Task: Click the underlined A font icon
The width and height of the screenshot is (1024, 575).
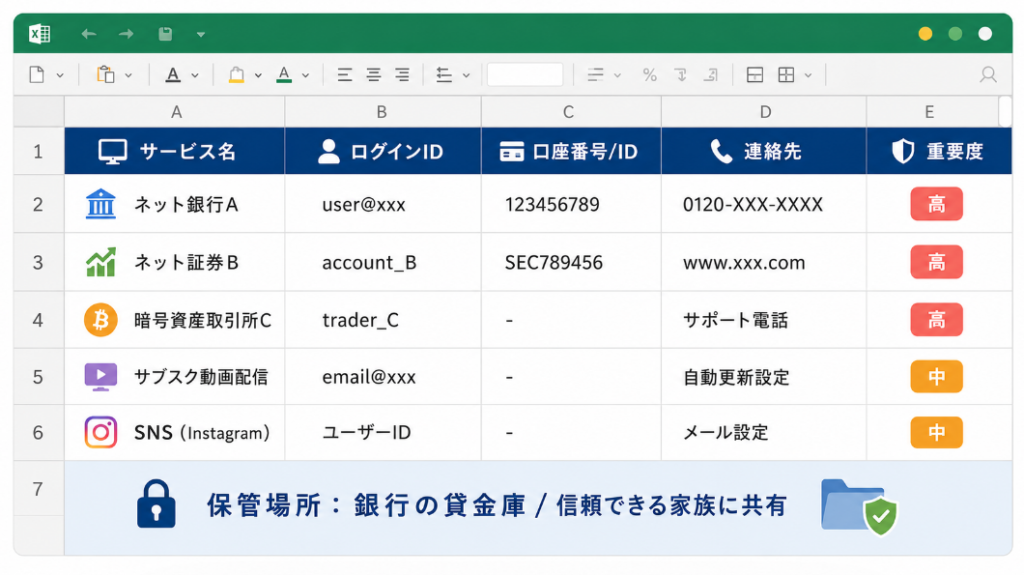Action: coord(173,75)
